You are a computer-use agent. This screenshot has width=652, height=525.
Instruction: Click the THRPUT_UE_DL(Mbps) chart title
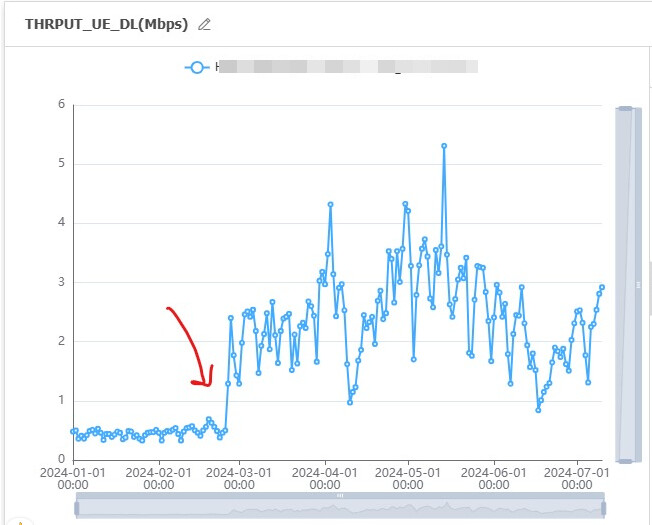(106, 24)
